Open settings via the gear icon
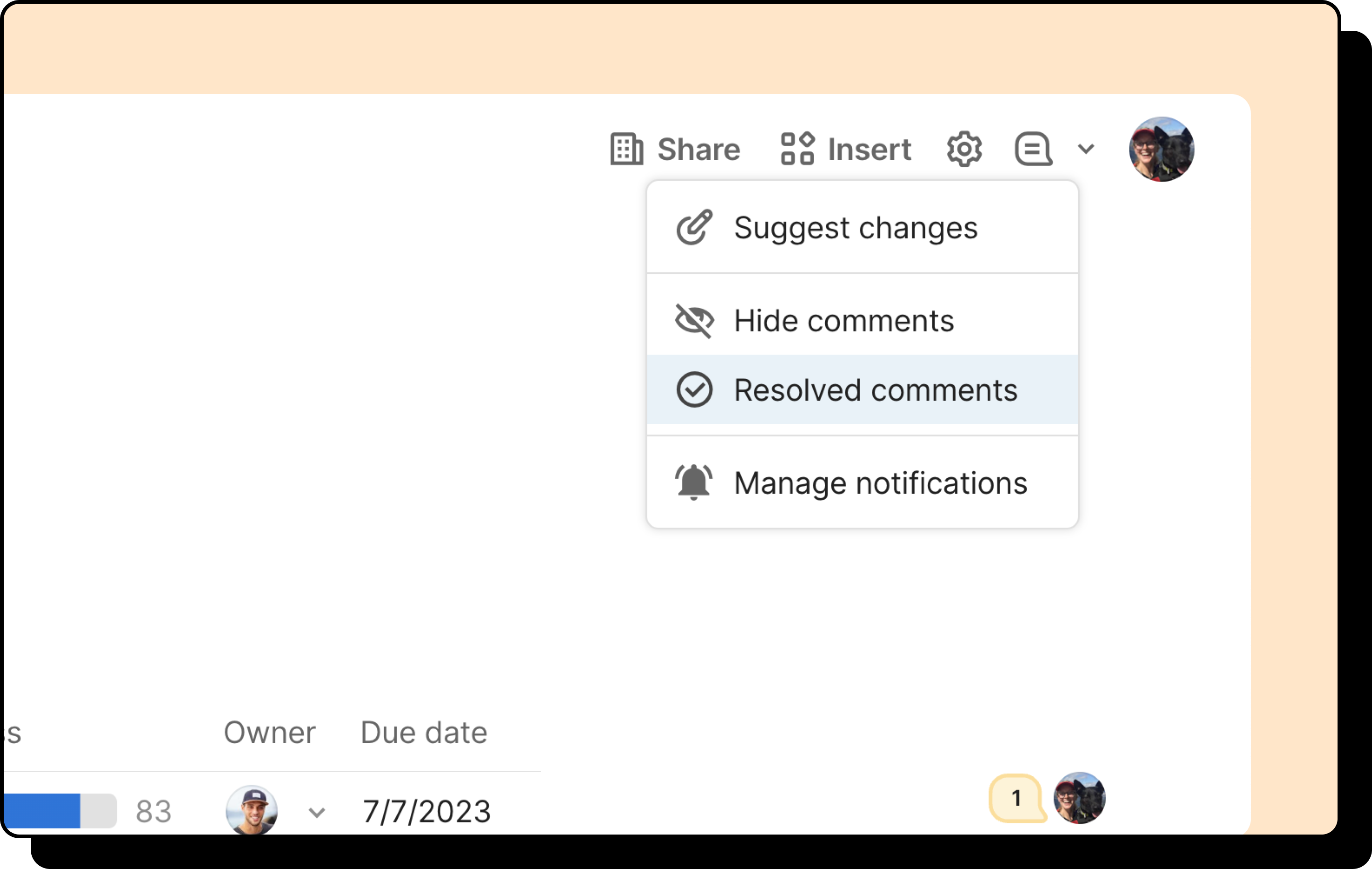1372x869 pixels. click(964, 149)
